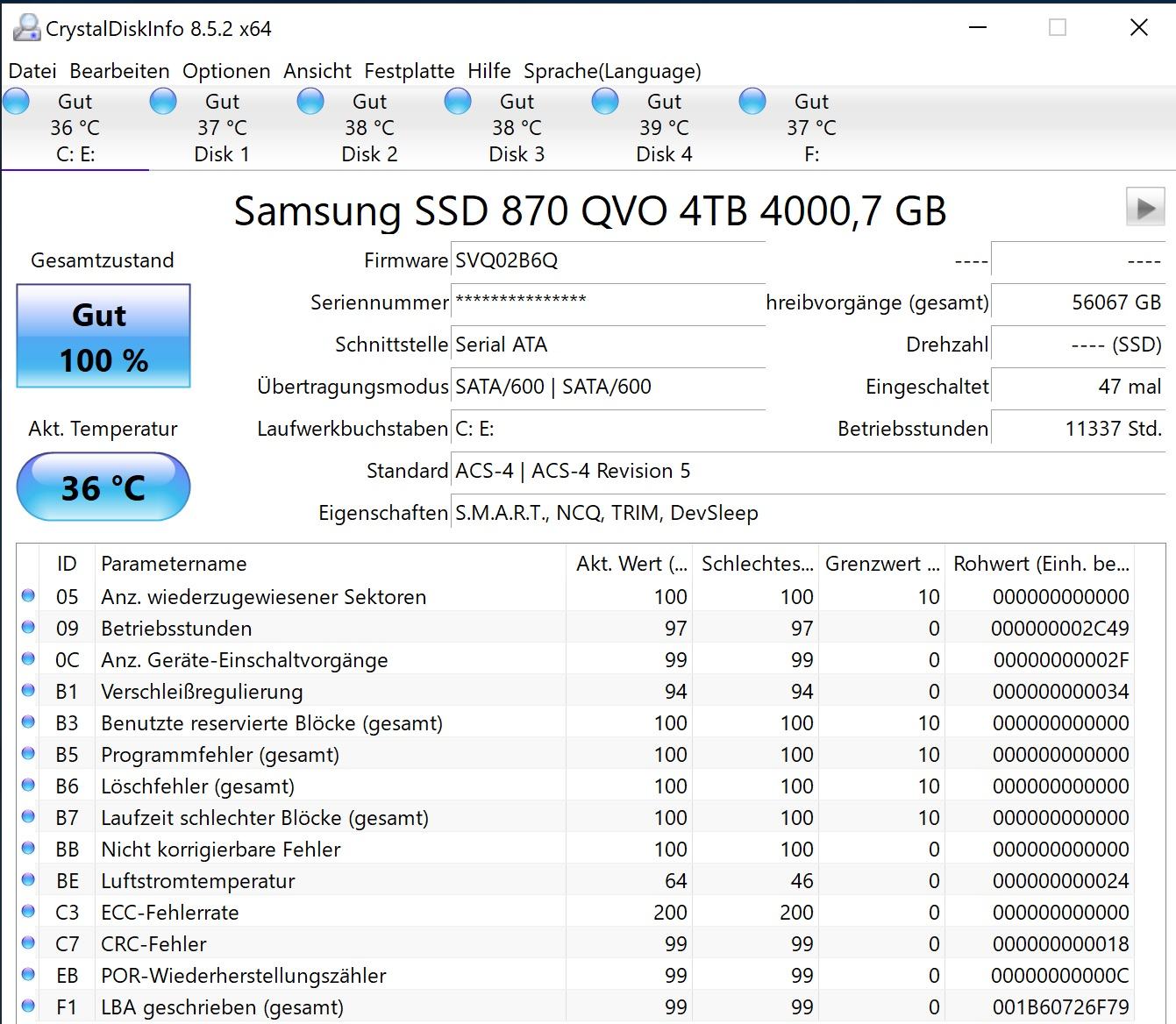The image size is (1176, 1024).
Task: Click the Samsung SSD 870 QVO title
Action: pyautogui.click(x=590, y=210)
